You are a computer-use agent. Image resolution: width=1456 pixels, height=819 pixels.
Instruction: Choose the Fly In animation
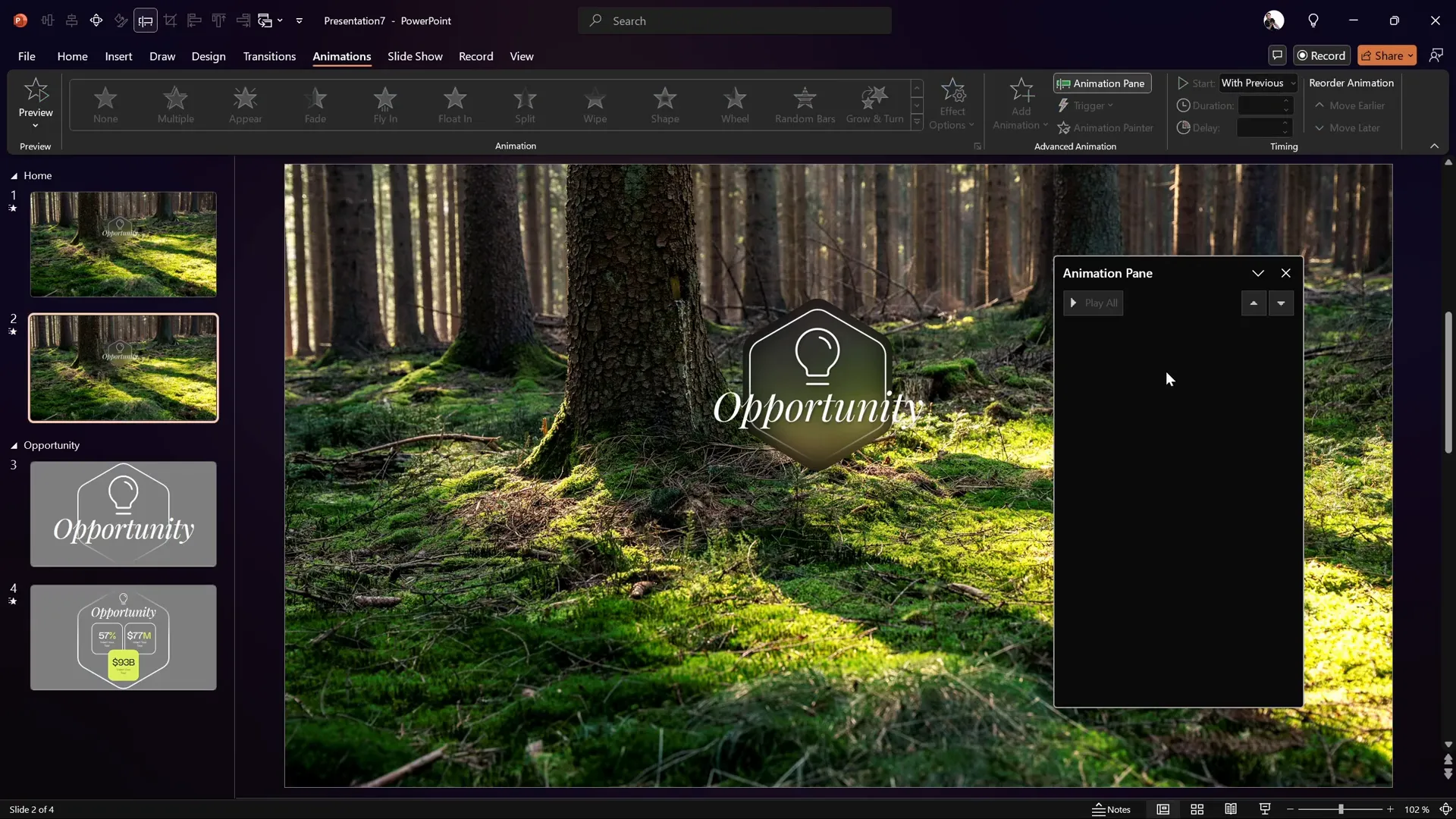point(385,105)
